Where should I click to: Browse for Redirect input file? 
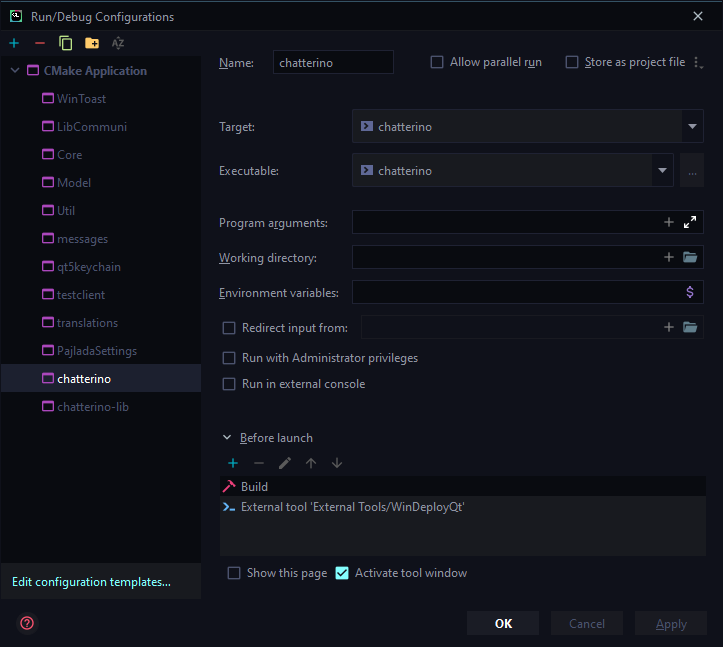coord(690,327)
